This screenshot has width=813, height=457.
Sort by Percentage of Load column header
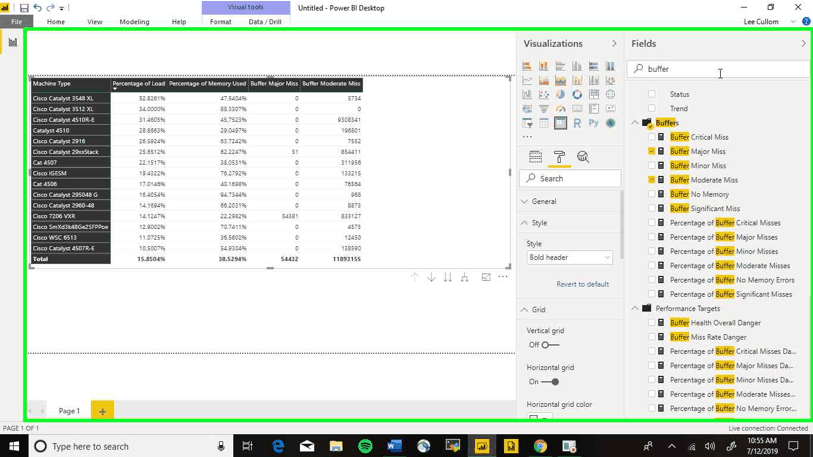pos(138,84)
